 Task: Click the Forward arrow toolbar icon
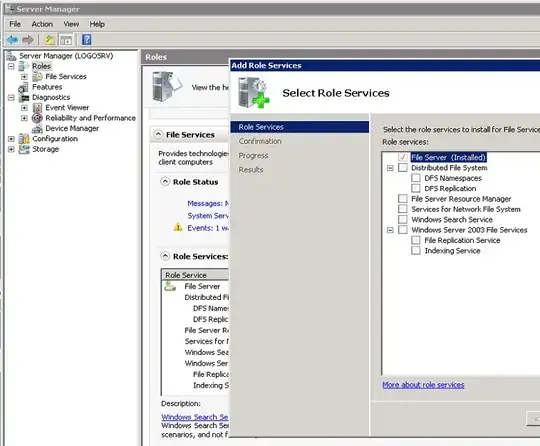click(x=28, y=40)
